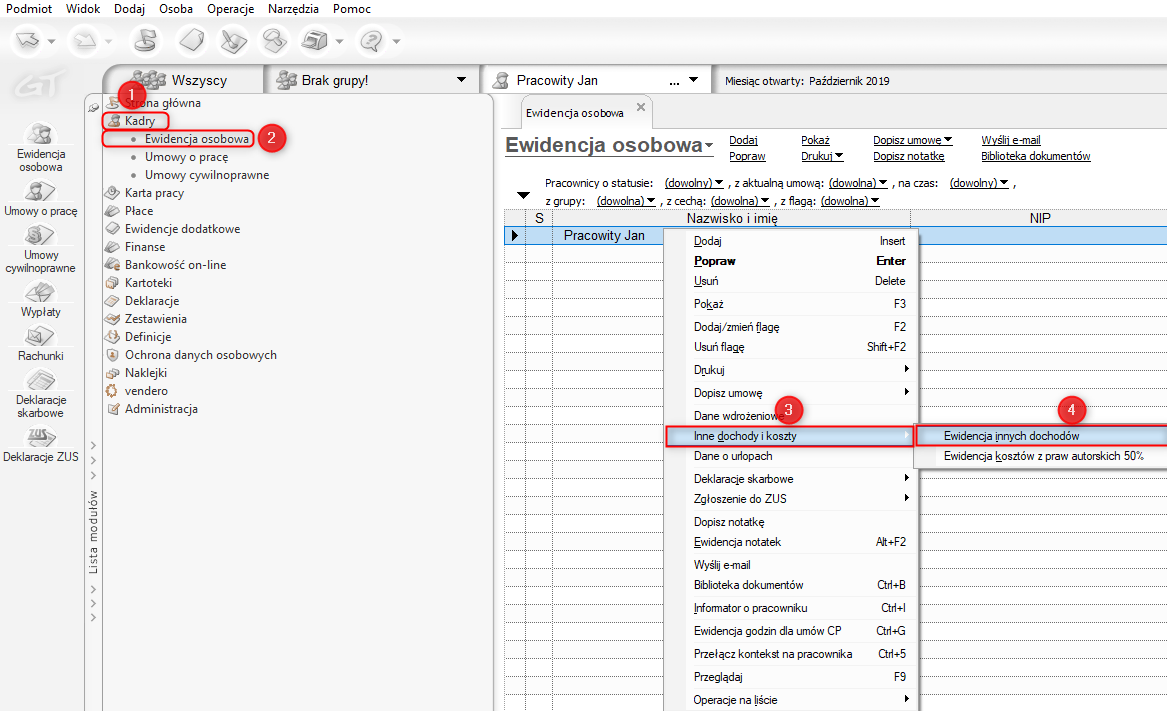Open Naklejki module in tree

point(146,372)
